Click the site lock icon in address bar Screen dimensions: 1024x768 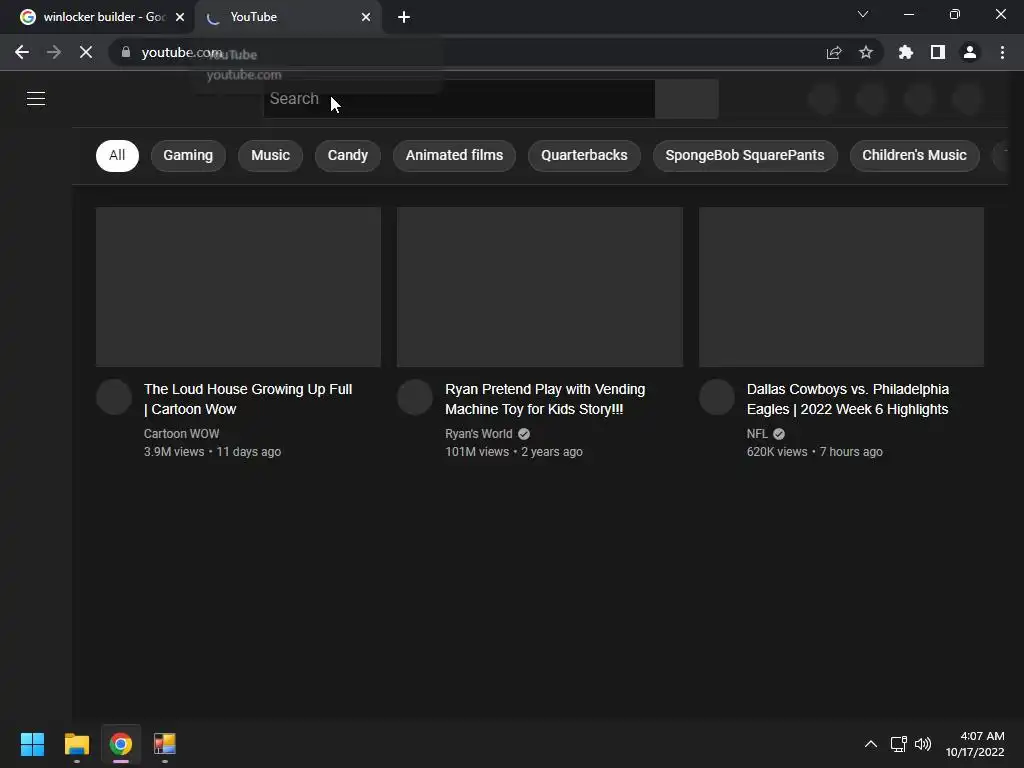125,52
